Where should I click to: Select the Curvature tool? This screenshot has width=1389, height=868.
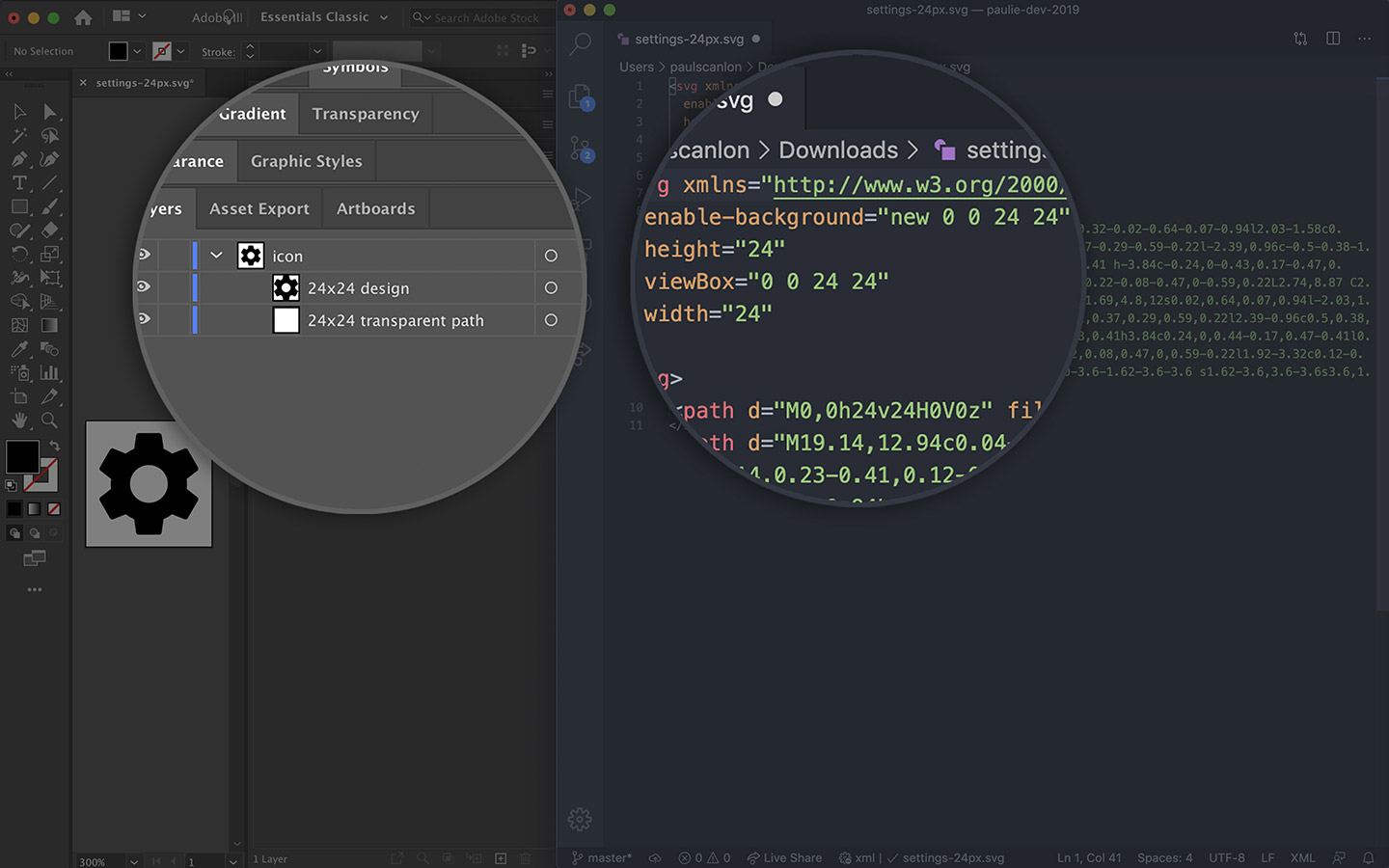(50, 159)
